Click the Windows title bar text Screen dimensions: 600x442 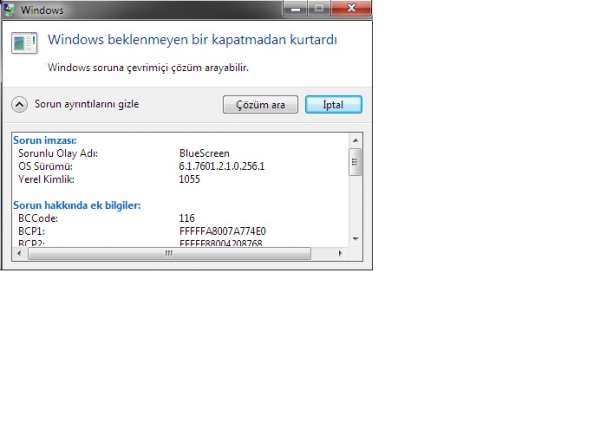[x=42, y=10]
